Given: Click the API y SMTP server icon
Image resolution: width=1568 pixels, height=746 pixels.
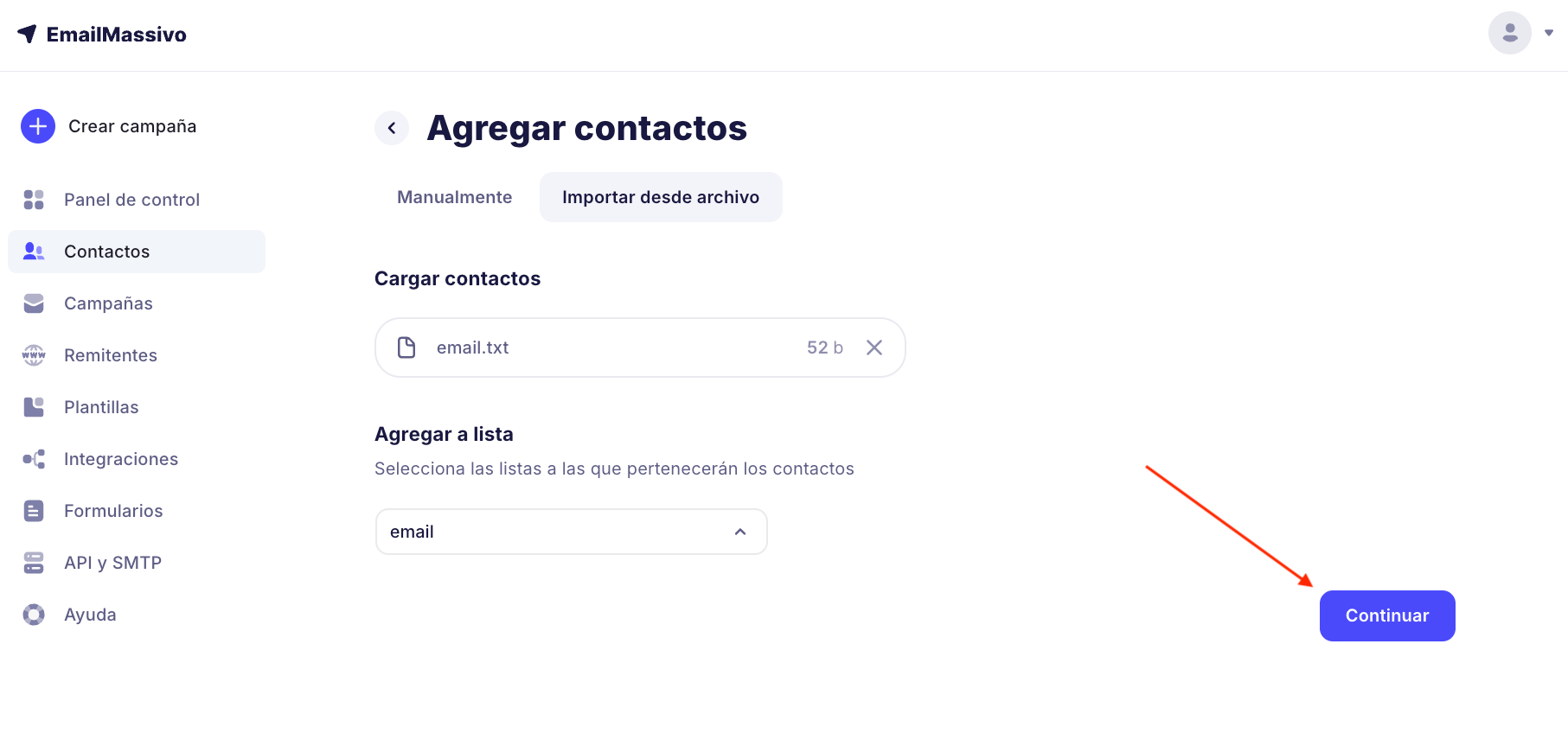Looking at the screenshot, I should coord(34,563).
